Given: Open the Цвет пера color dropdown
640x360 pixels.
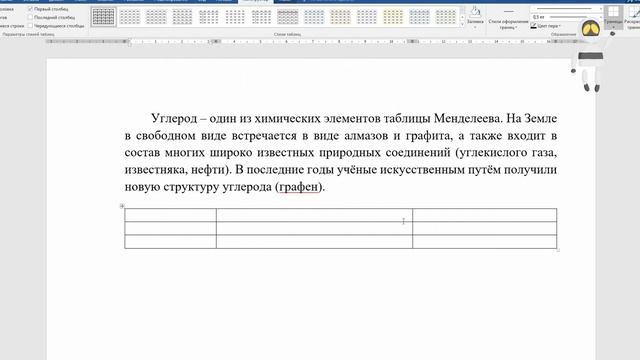Looking at the screenshot, I should (560, 26).
